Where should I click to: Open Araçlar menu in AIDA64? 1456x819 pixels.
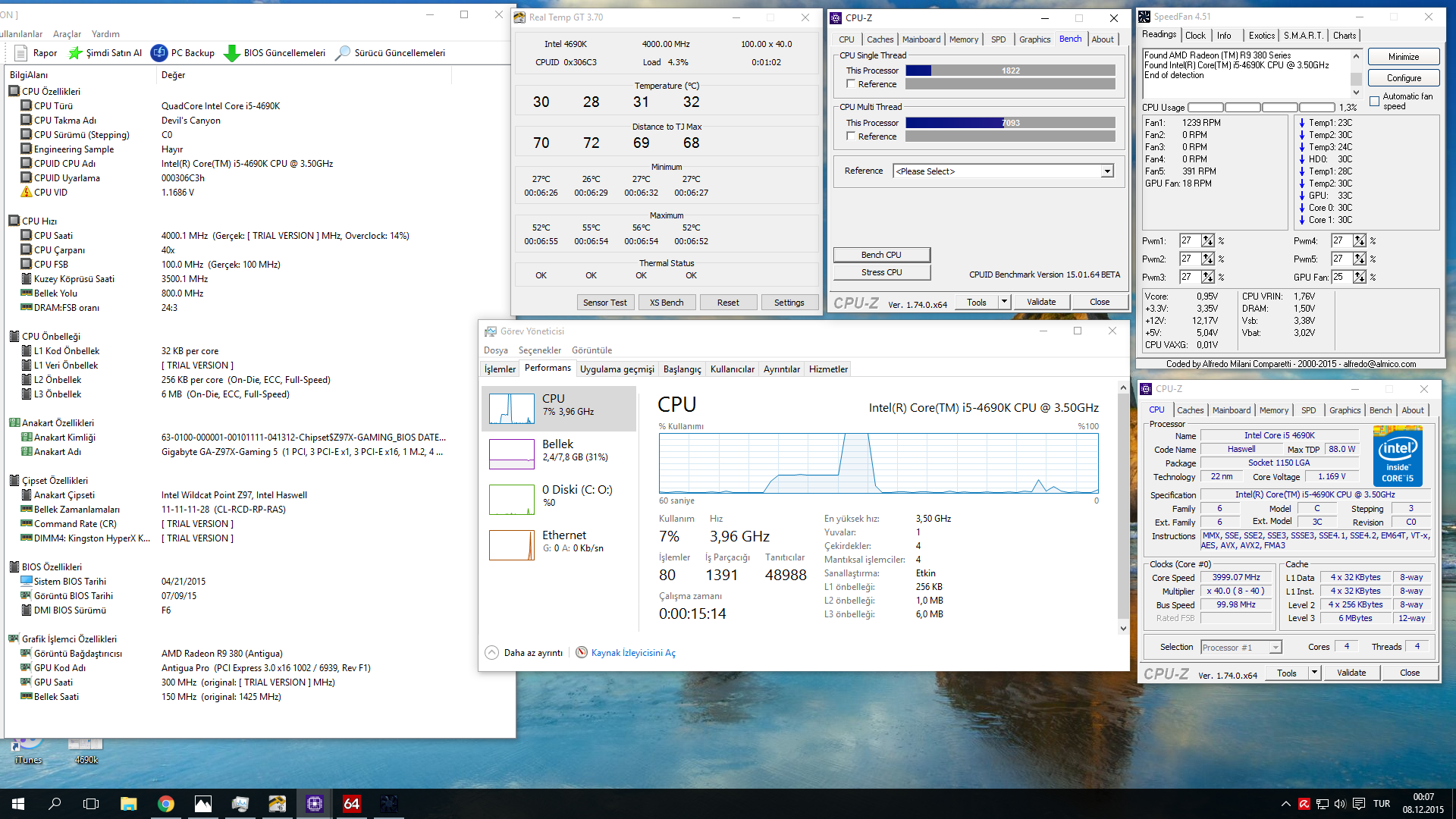[x=67, y=34]
